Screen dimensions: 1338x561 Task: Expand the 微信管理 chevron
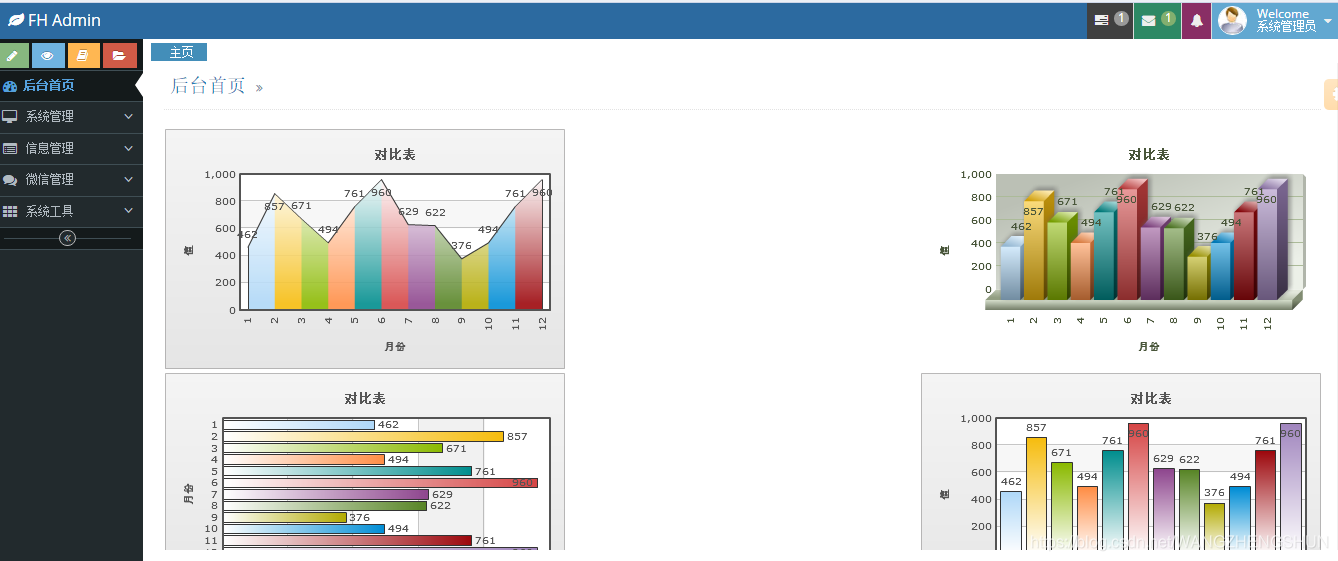click(128, 180)
